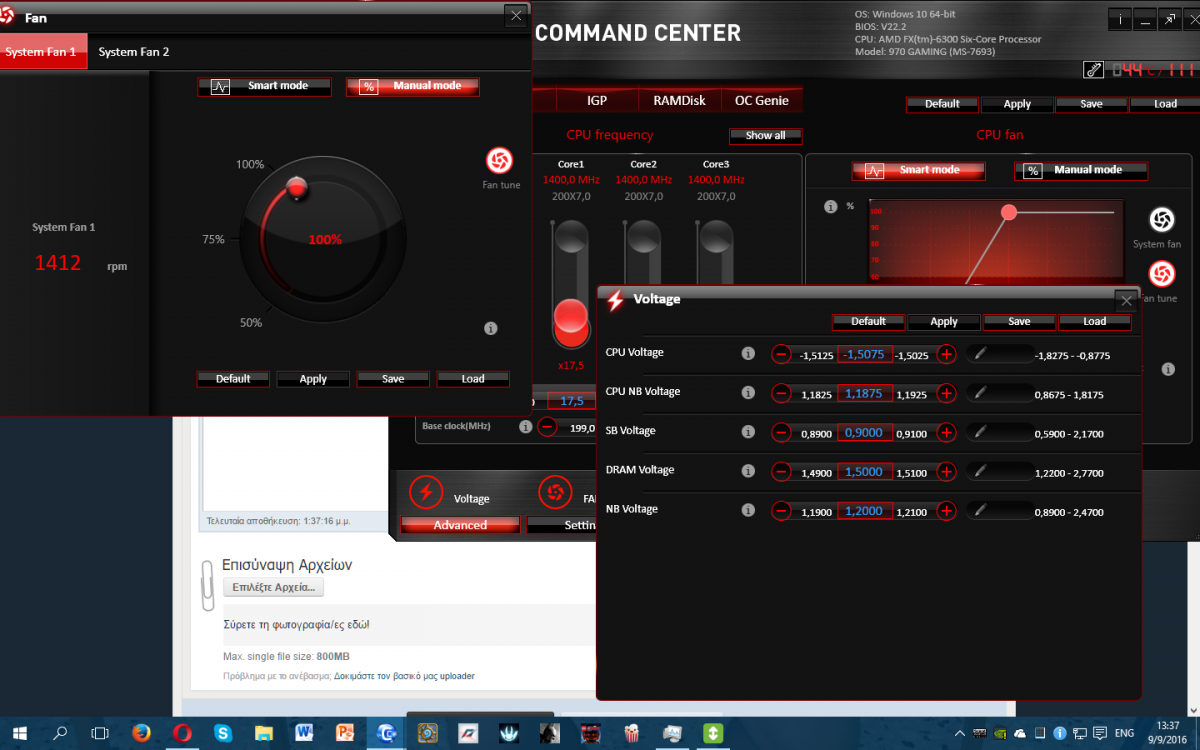Image resolution: width=1200 pixels, height=750 pixels.
Task: Click the Core2 slider handle
Action: tap(643, 237)
